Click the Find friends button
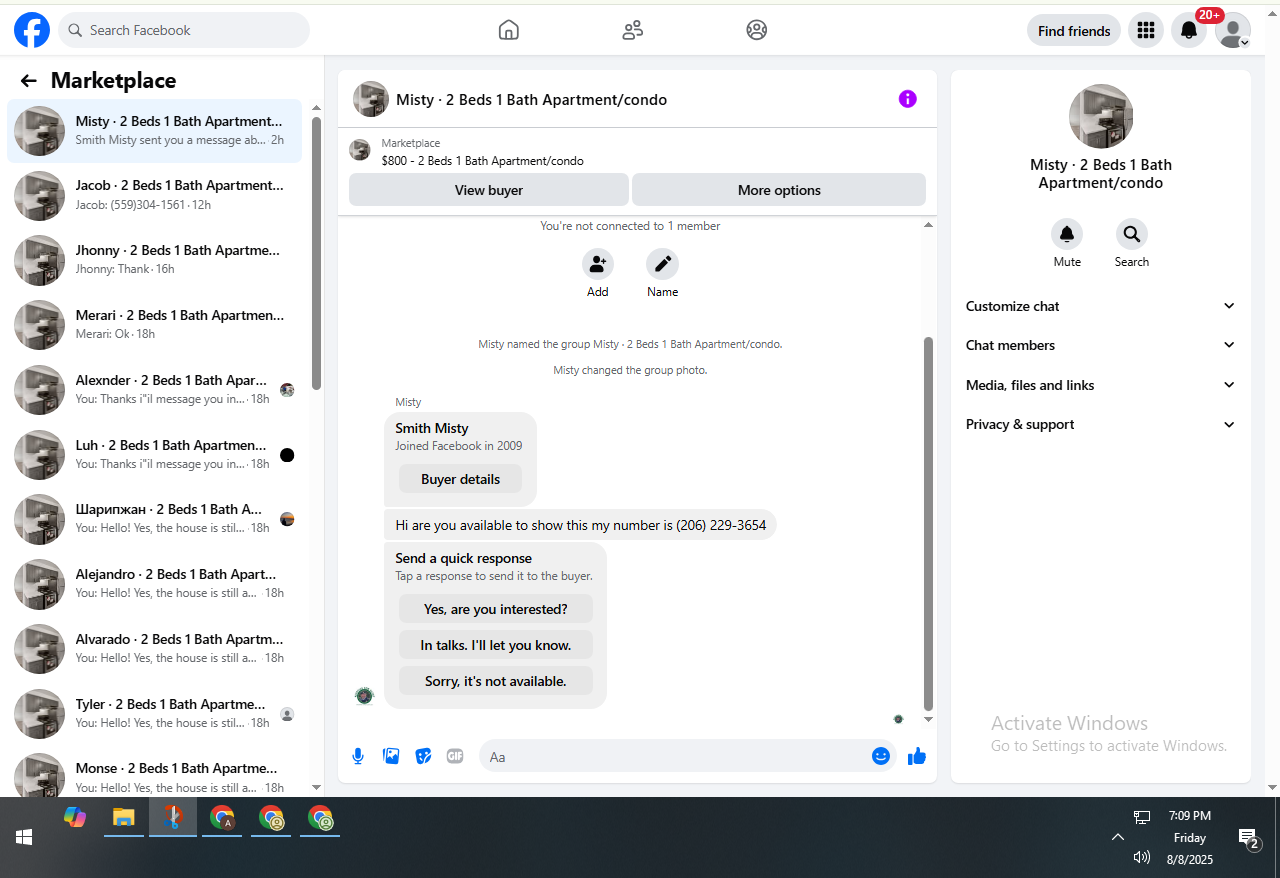The width and height of the screenshot is (1280, 878). pos(1074,31)
